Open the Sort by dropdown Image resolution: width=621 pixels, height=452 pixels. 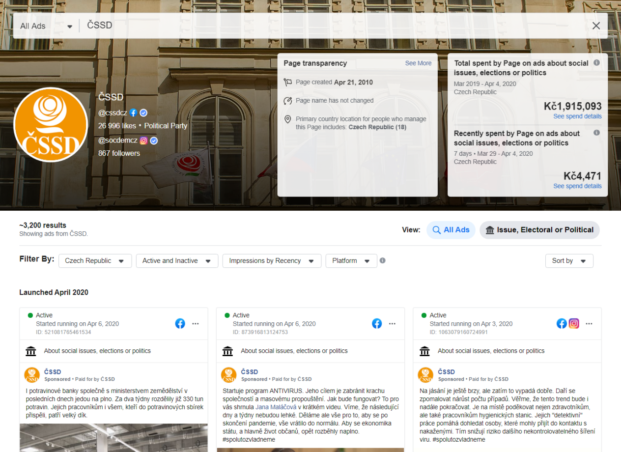569,261
